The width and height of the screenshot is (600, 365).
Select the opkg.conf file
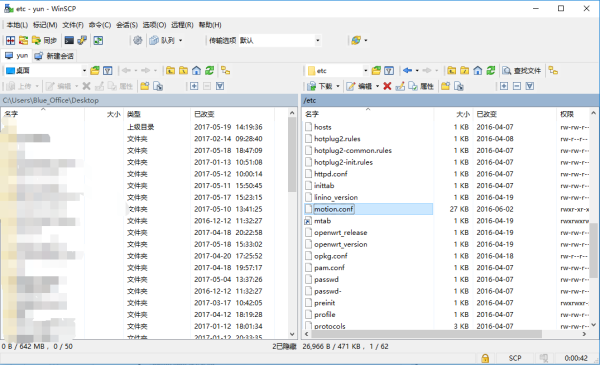(331, 256)
